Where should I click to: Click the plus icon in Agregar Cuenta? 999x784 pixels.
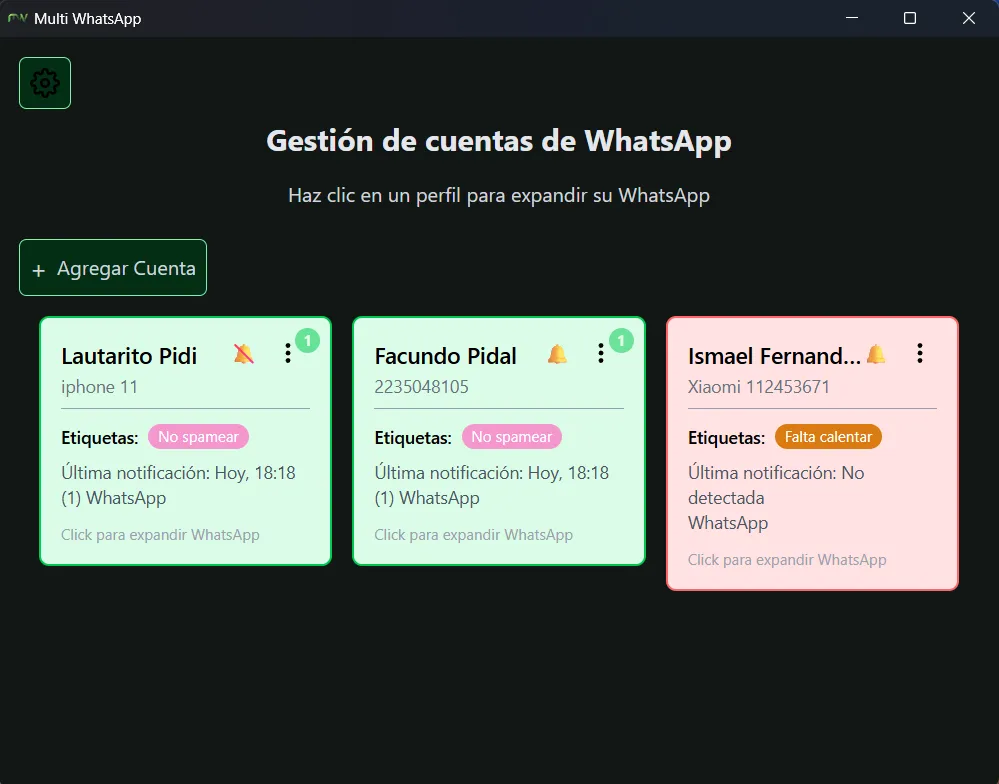coord(39,268)
